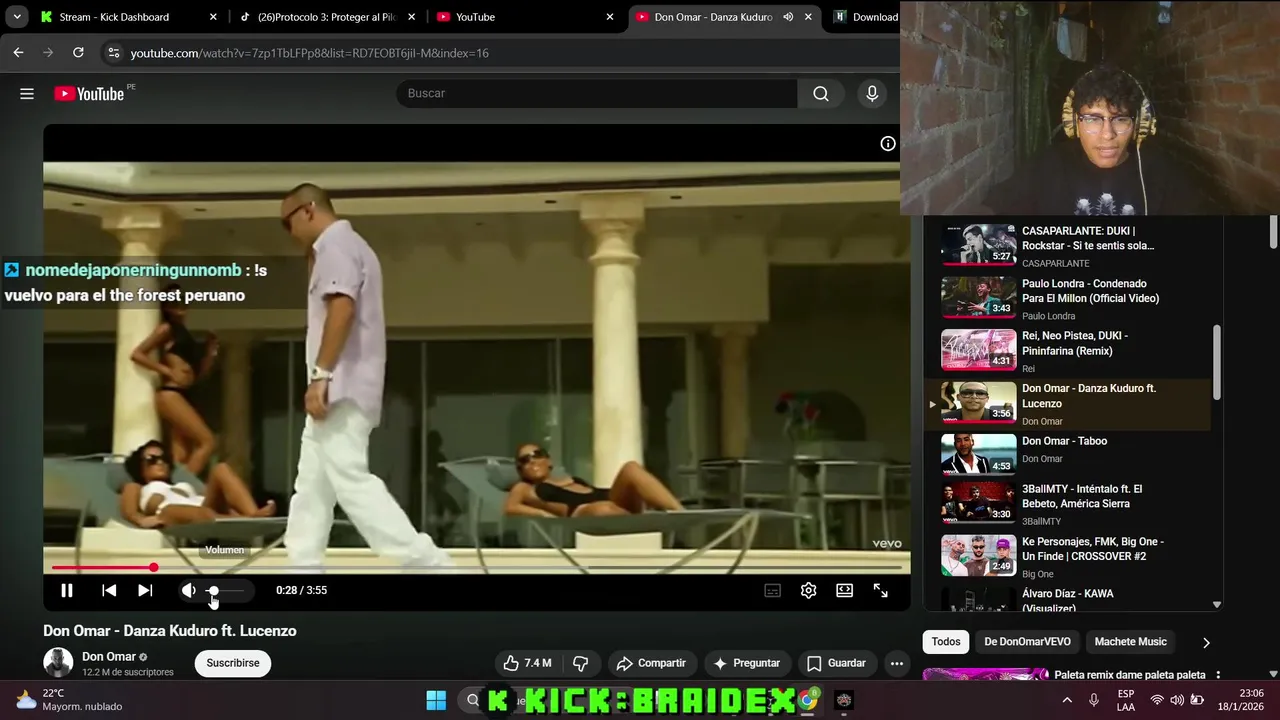
Task: Open the tab search dropdown arrow
Action: click(17, 17)
